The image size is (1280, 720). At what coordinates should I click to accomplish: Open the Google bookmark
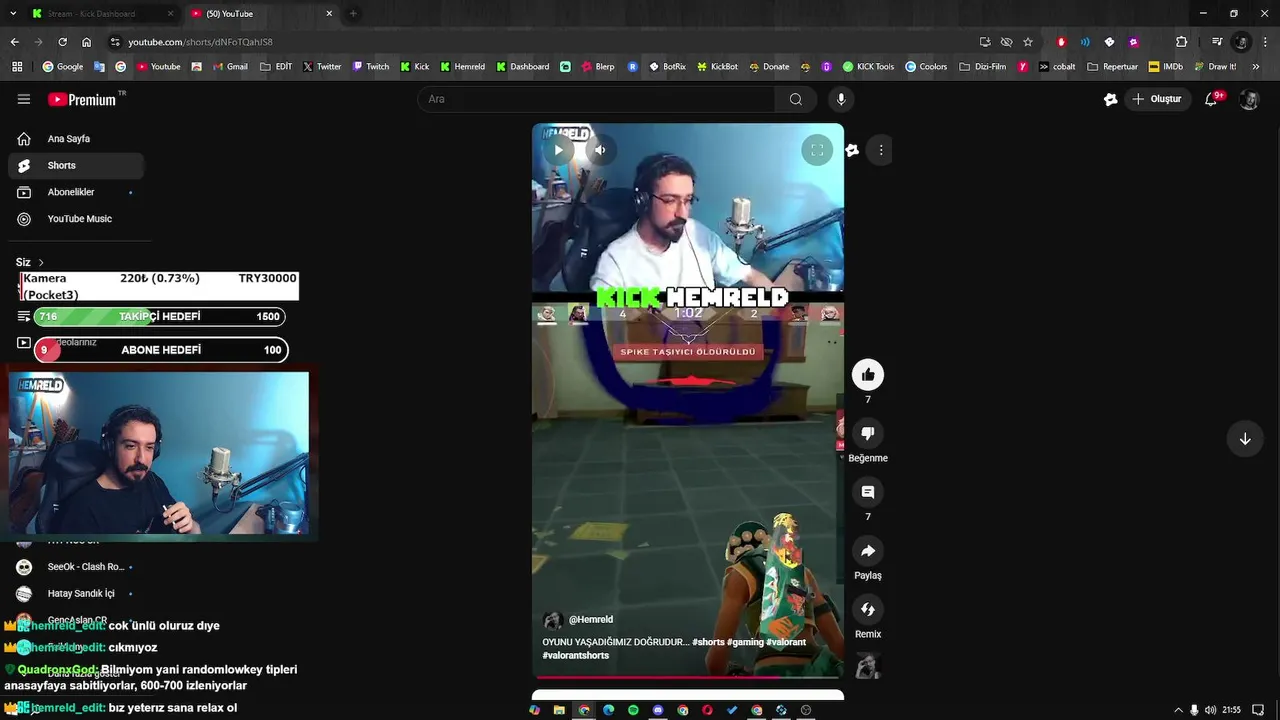coord(62,67)
